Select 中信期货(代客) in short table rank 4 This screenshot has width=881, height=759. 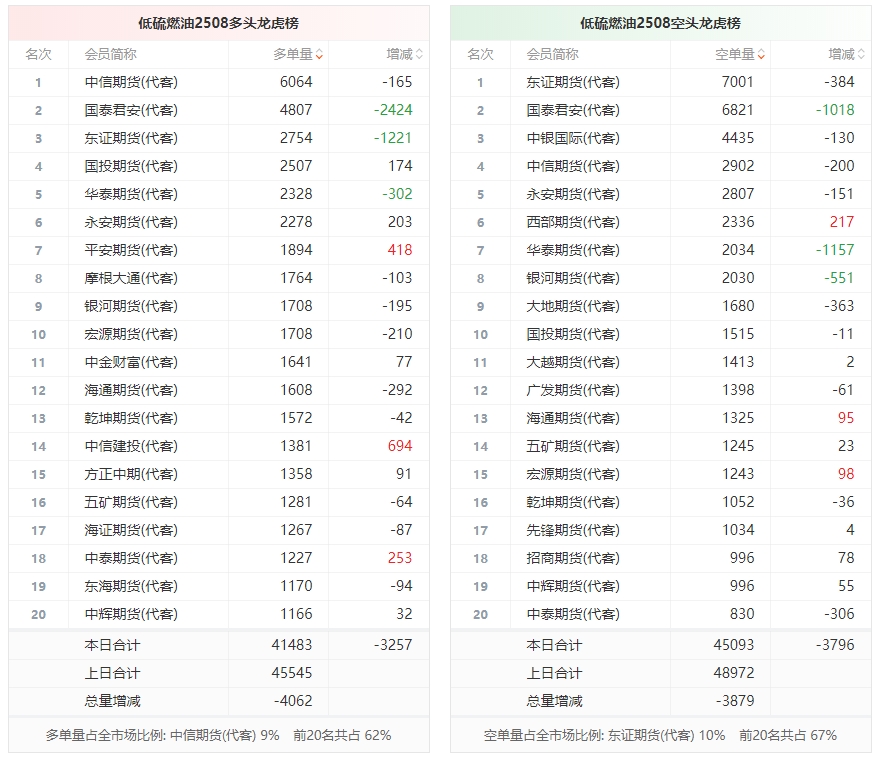pyautogui.click(x=573, y=166)
